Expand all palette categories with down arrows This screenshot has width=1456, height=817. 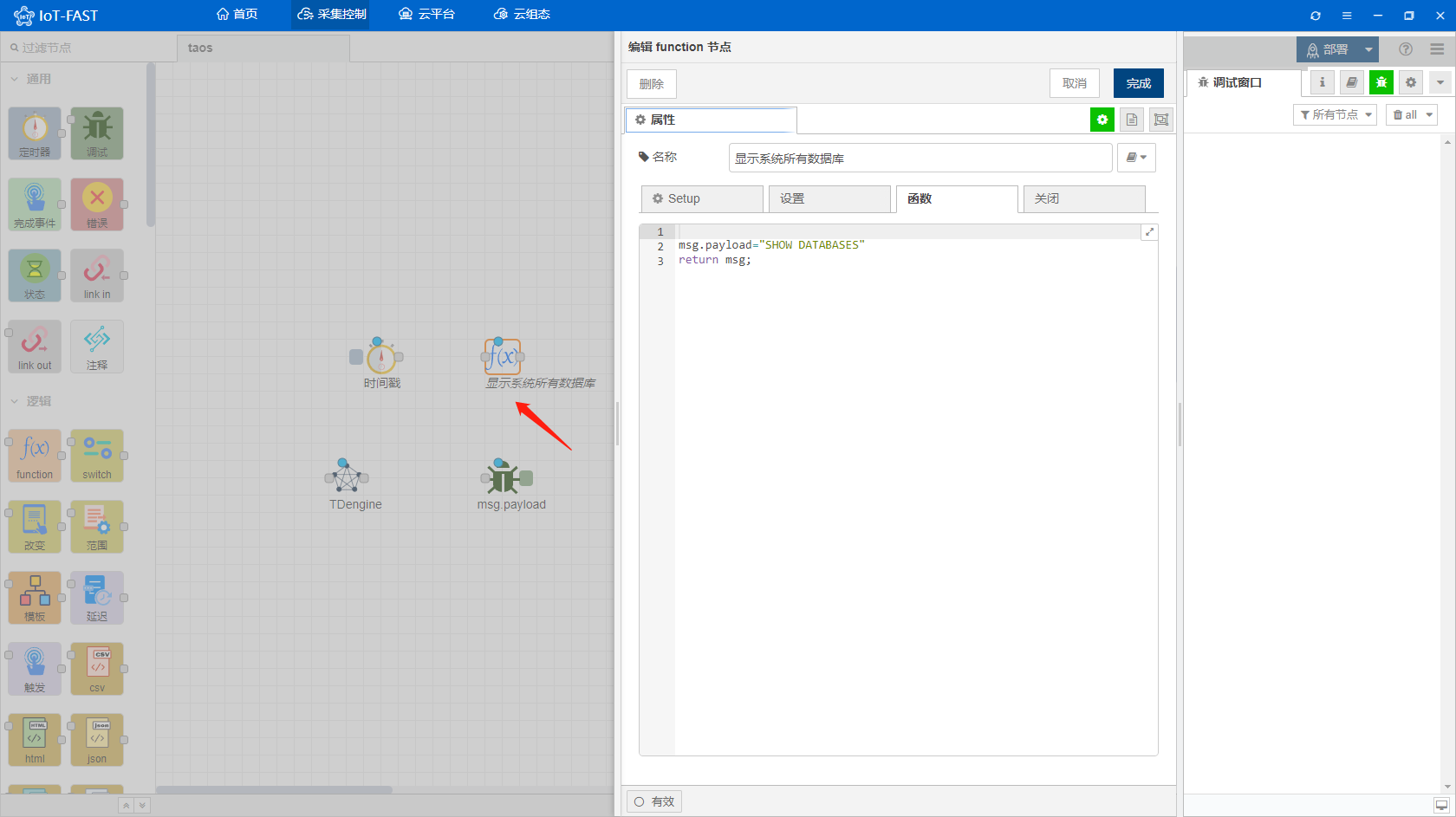coord(143,806)
